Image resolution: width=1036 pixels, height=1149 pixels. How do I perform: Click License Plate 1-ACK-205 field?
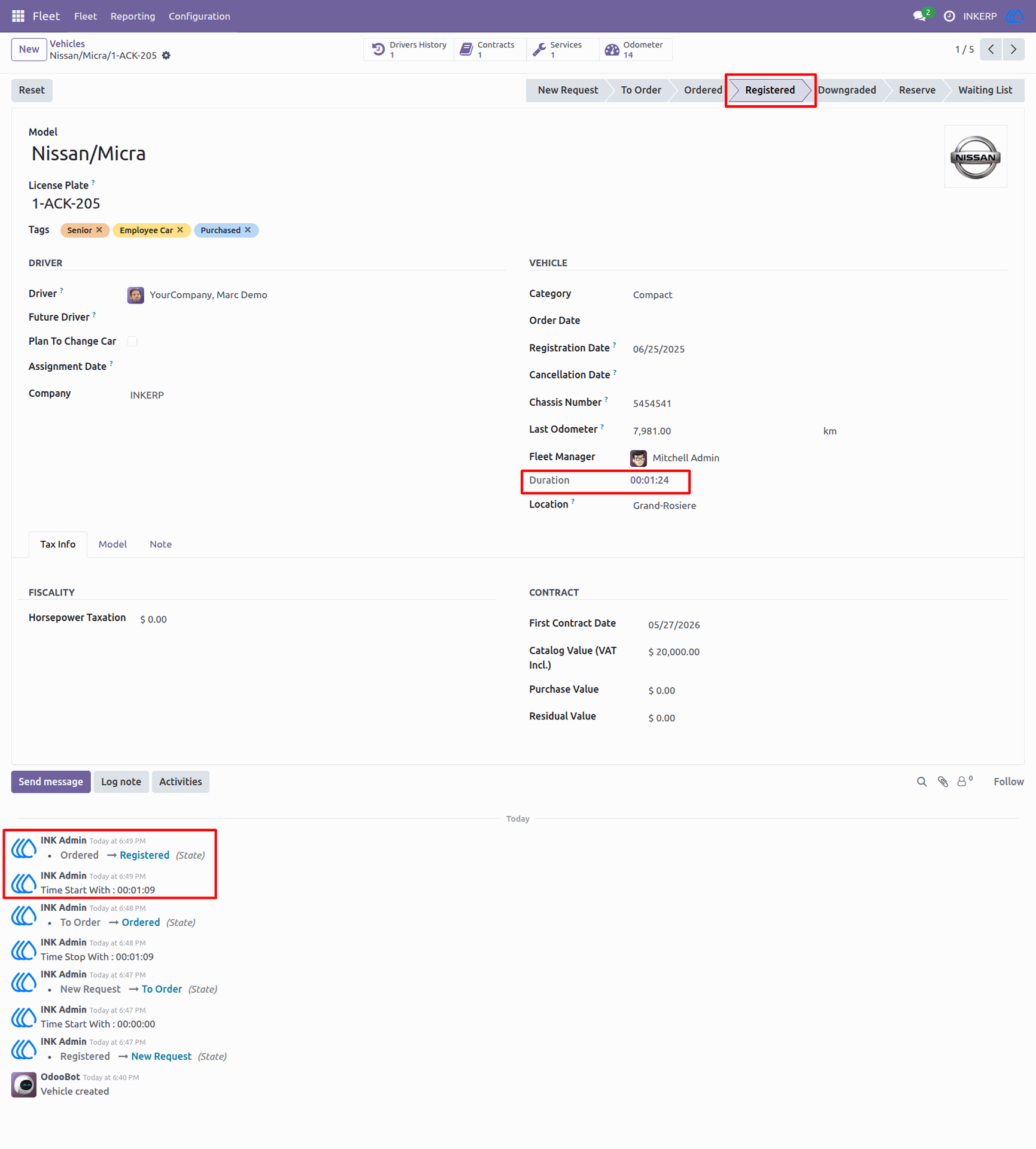tap(66, 204)
